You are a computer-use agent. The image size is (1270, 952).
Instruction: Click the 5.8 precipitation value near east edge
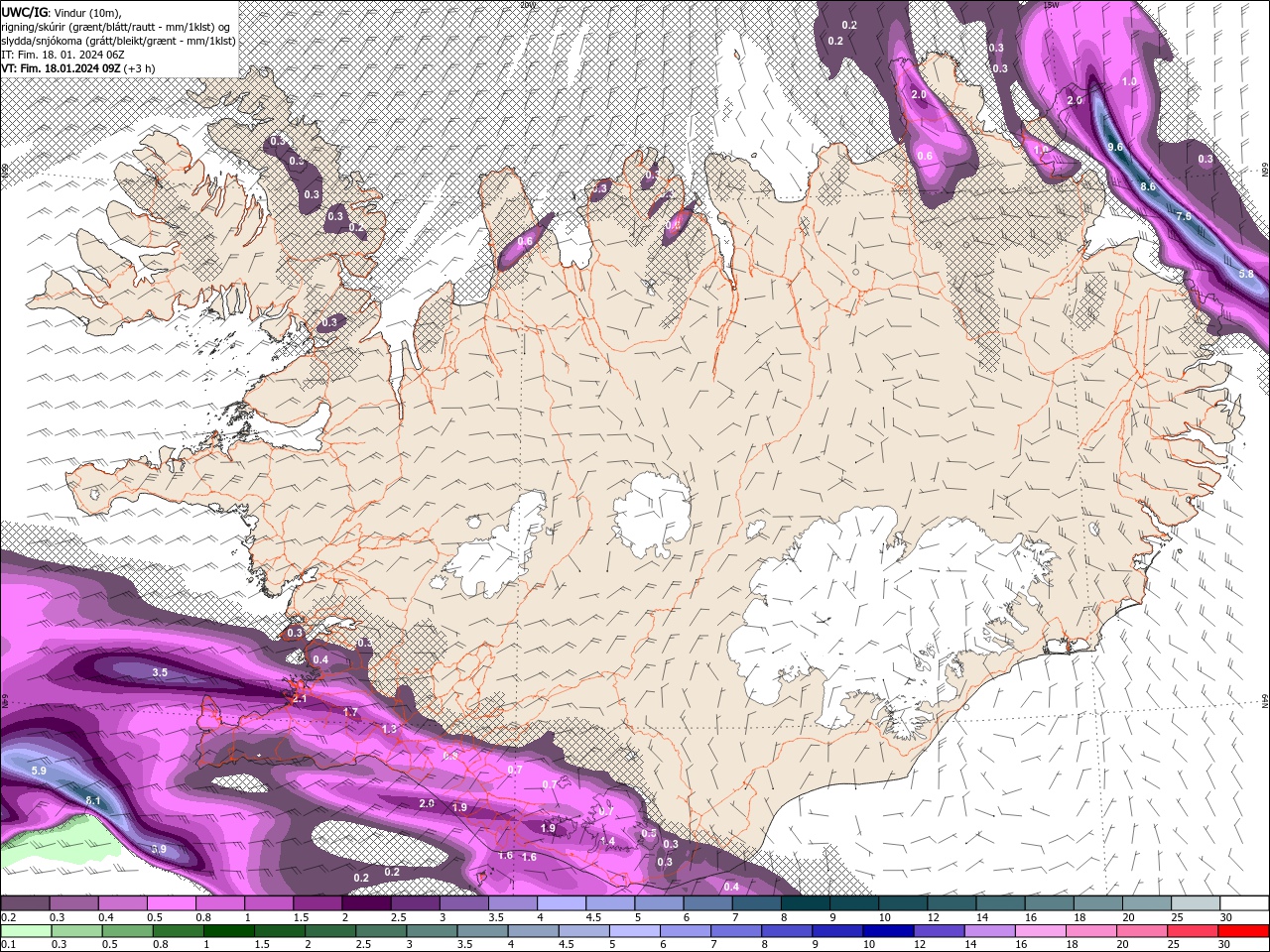tap(1246, 274)
